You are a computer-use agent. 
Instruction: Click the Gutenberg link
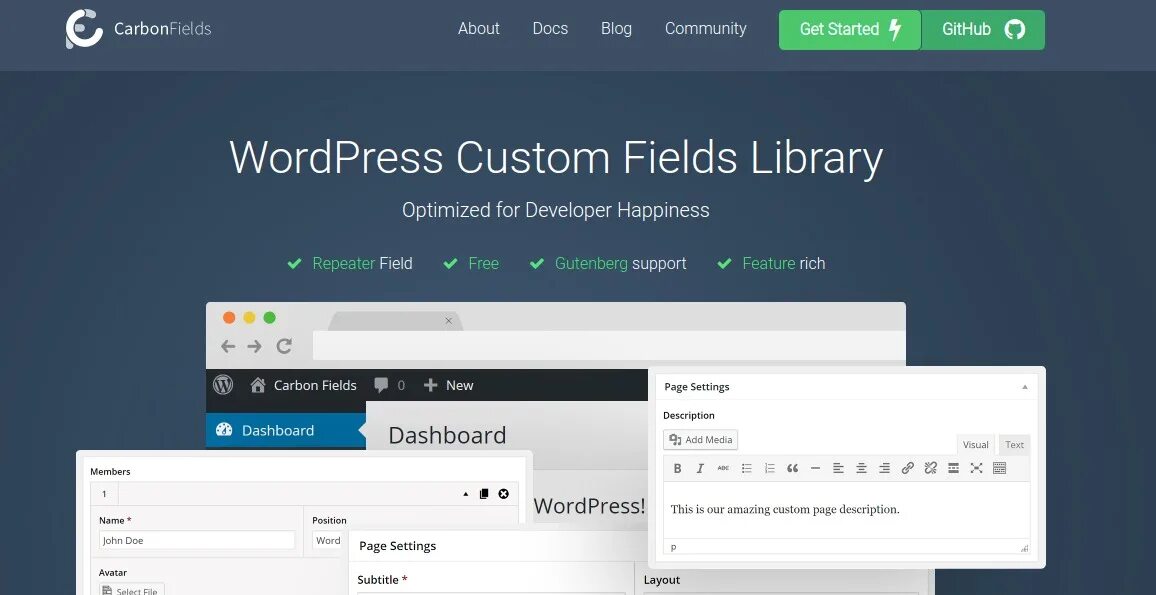[x=591, y=263]
